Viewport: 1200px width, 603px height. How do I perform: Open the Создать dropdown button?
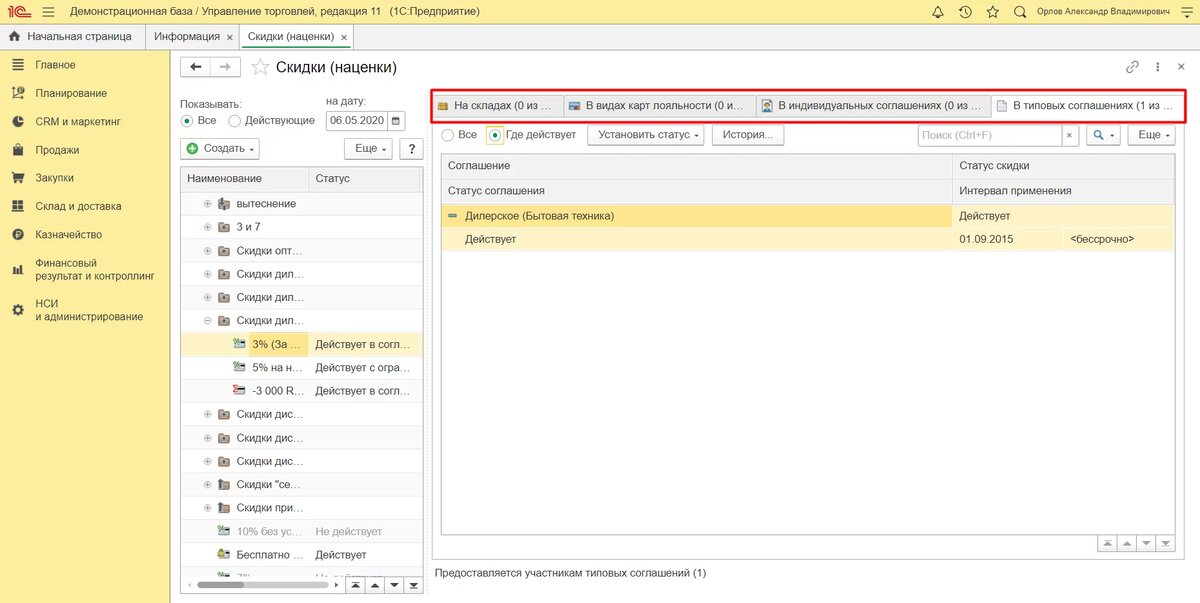220,148
